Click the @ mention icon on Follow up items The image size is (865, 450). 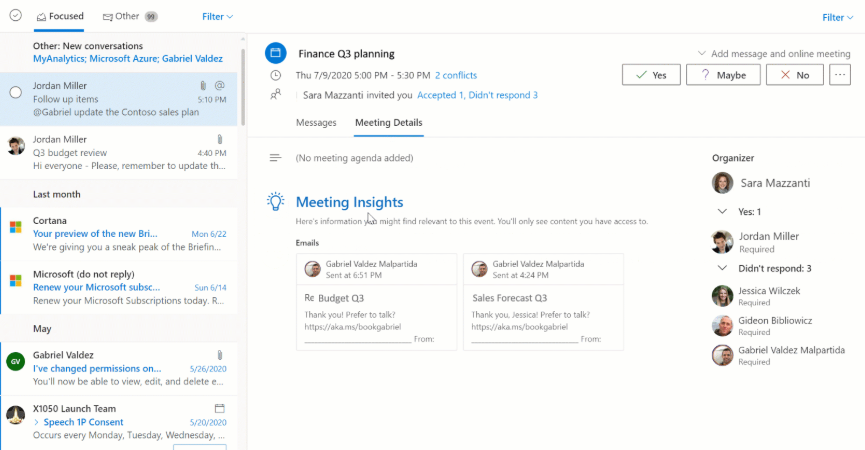point(220,85)
